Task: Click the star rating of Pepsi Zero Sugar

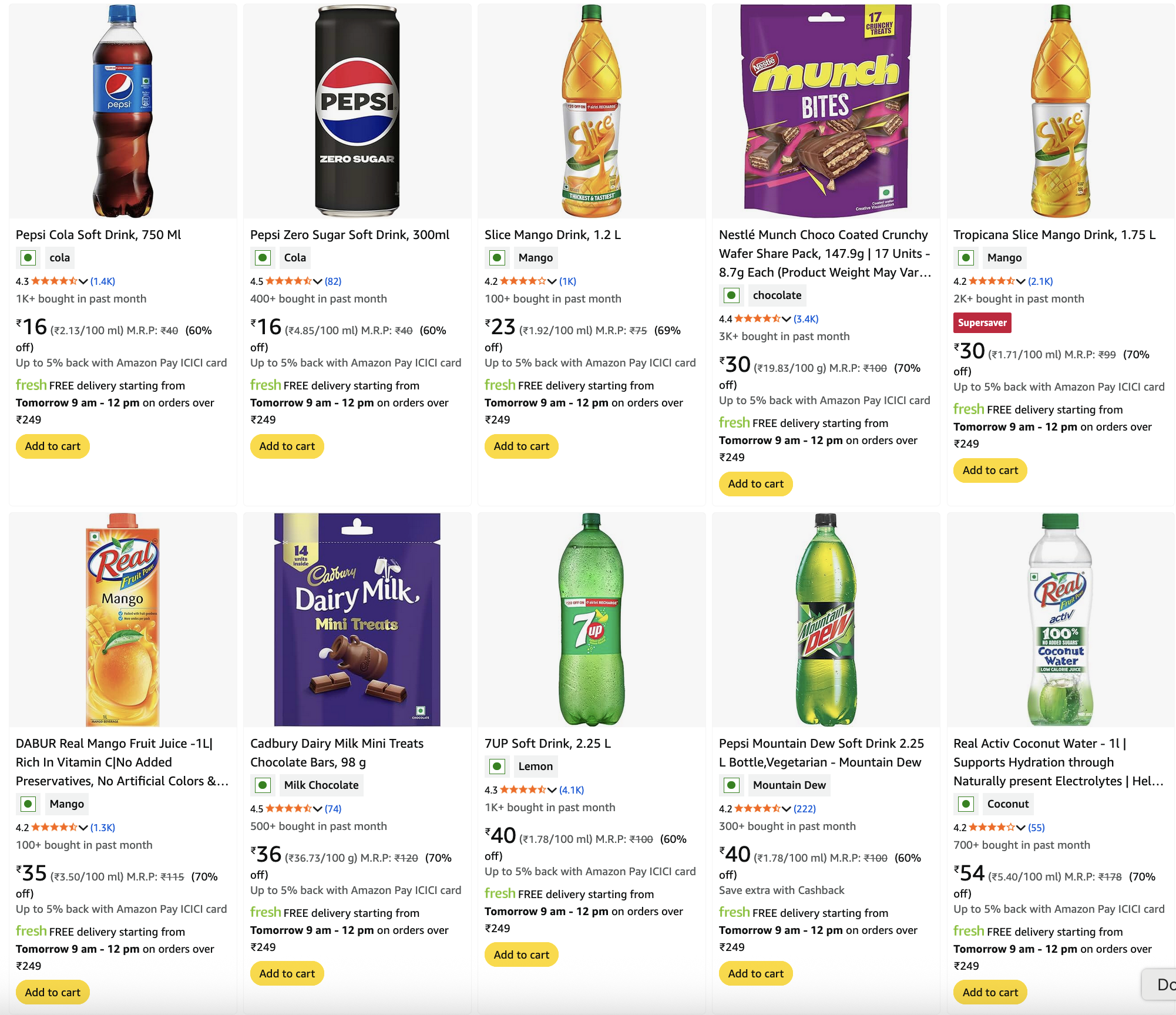Action: tap(288, 281)
